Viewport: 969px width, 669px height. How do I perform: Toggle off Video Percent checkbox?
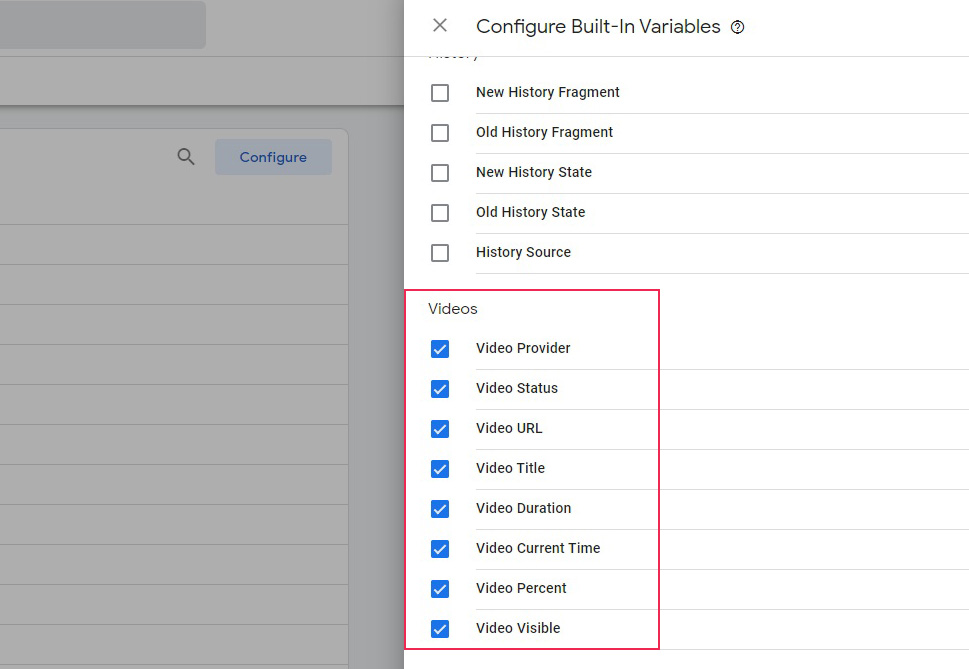[440, 589]
